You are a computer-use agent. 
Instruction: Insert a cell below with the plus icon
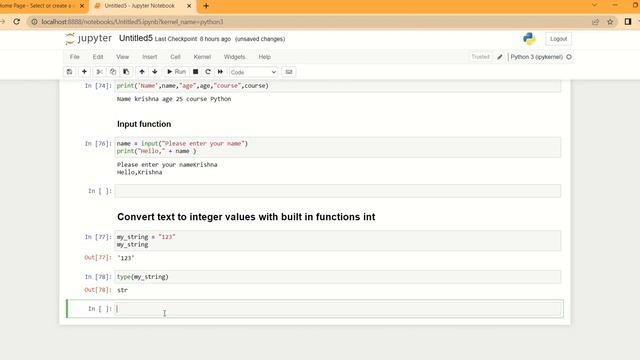click(84, 72)
